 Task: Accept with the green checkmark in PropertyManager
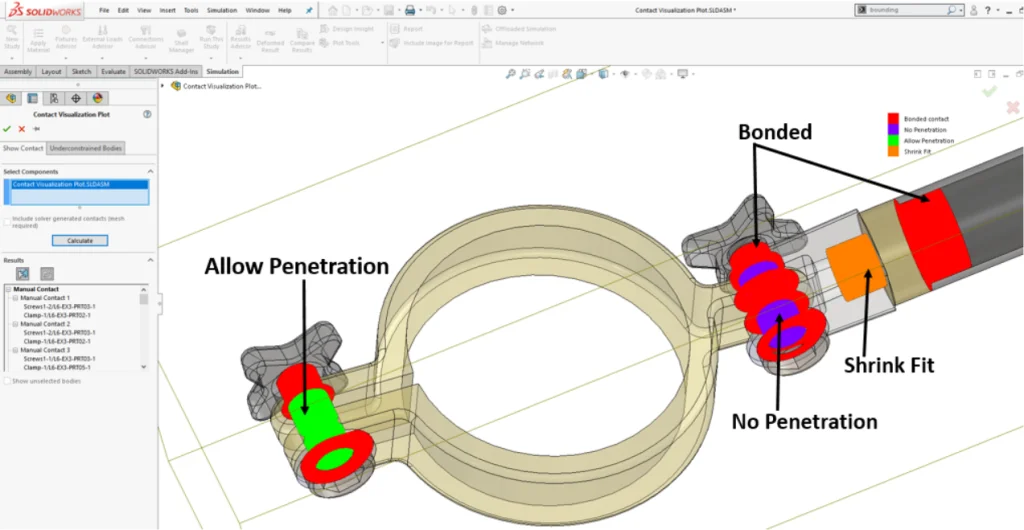[x=7, y=129]
